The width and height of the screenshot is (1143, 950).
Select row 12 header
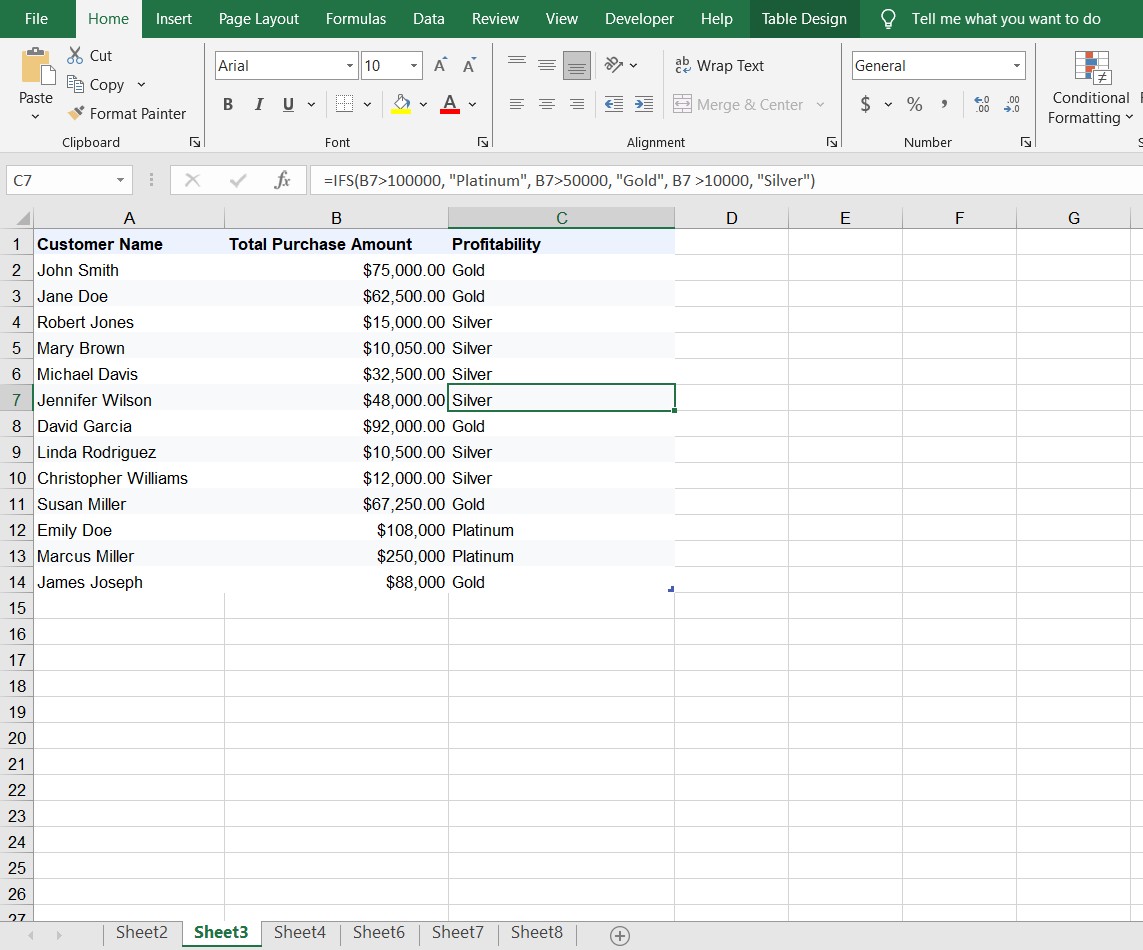[17, 530]
